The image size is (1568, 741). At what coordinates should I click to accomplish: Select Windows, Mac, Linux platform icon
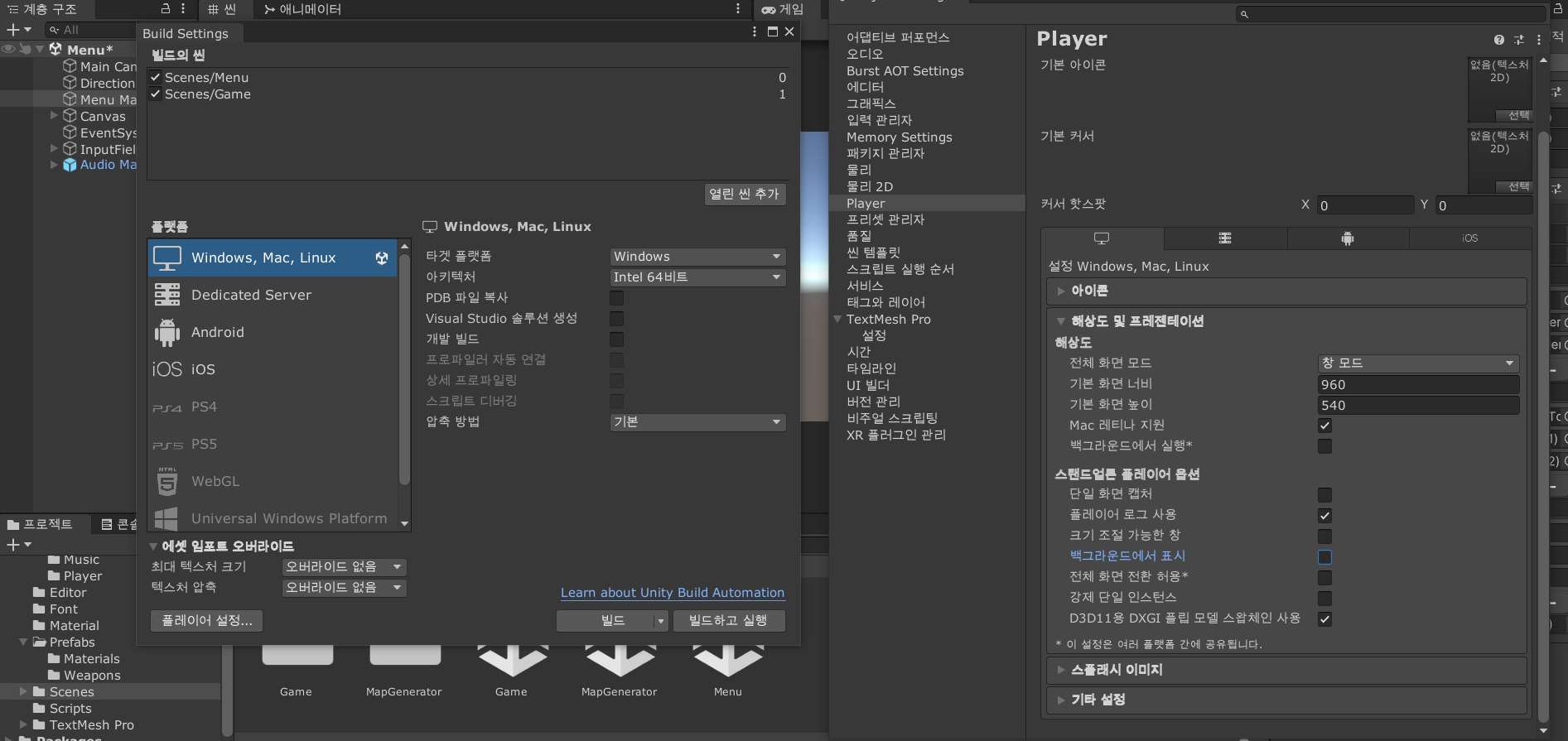166,258
